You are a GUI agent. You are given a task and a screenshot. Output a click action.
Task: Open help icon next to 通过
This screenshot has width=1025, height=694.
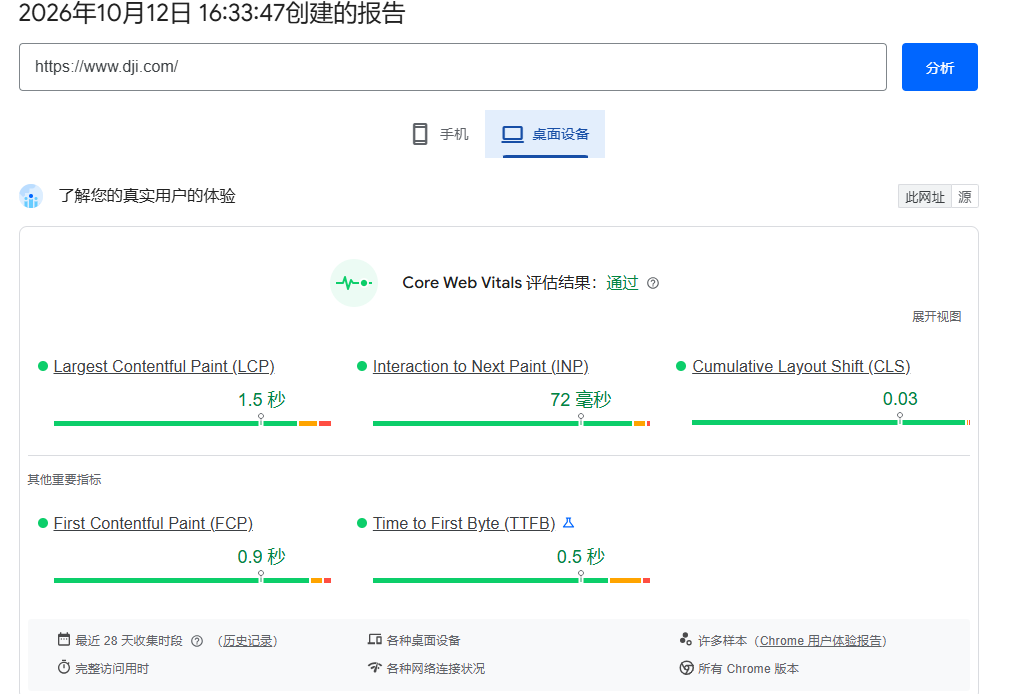(x=652, y=283)
